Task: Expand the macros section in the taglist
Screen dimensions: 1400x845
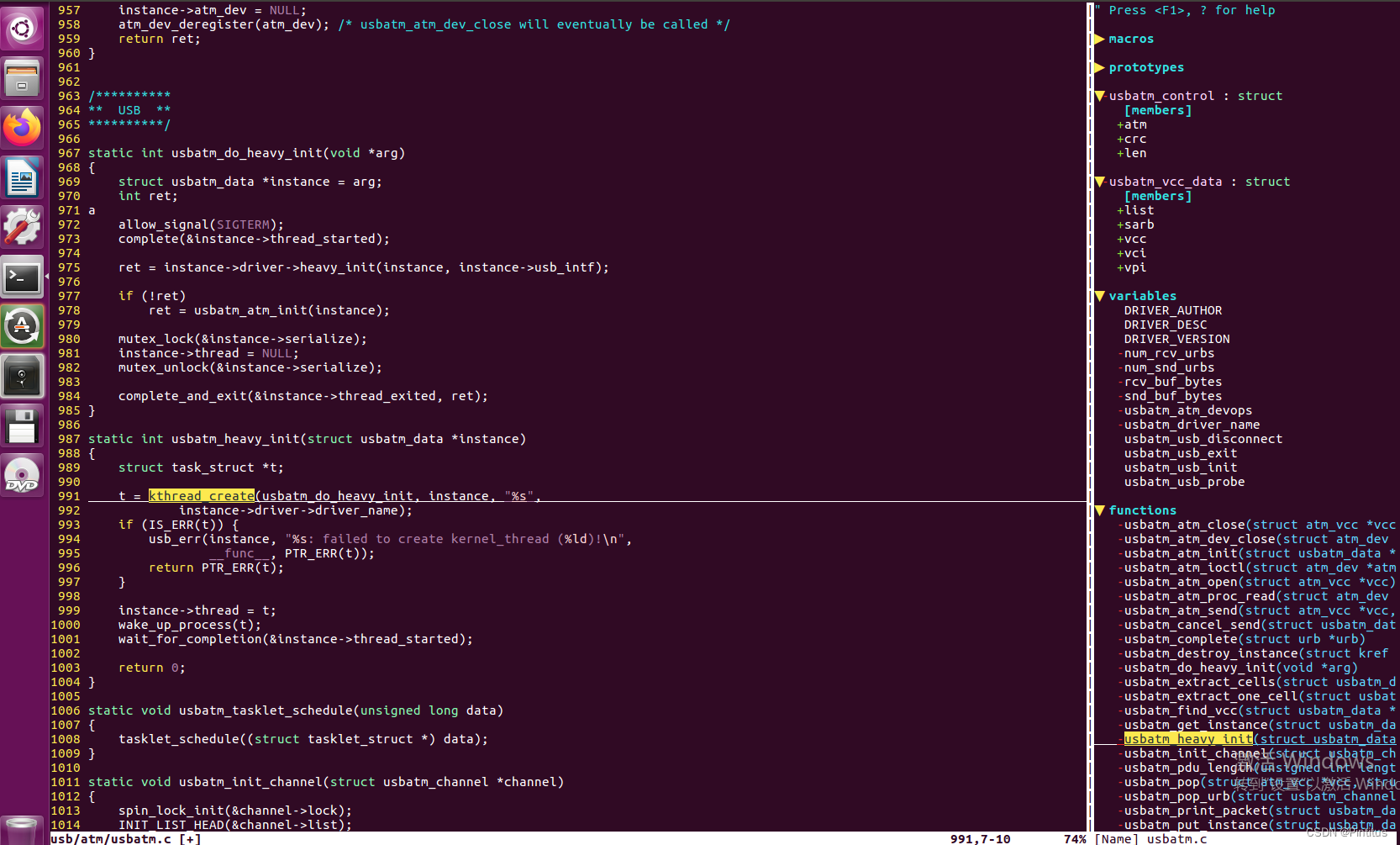Action: click(1100, 39)
